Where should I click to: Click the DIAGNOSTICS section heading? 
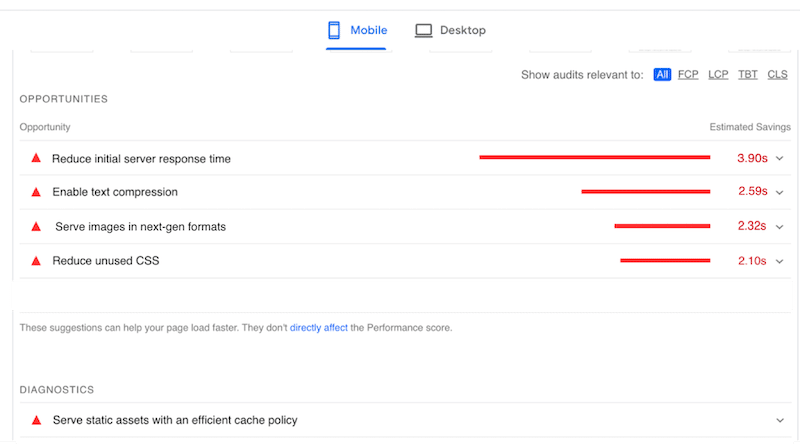point(57,390)
